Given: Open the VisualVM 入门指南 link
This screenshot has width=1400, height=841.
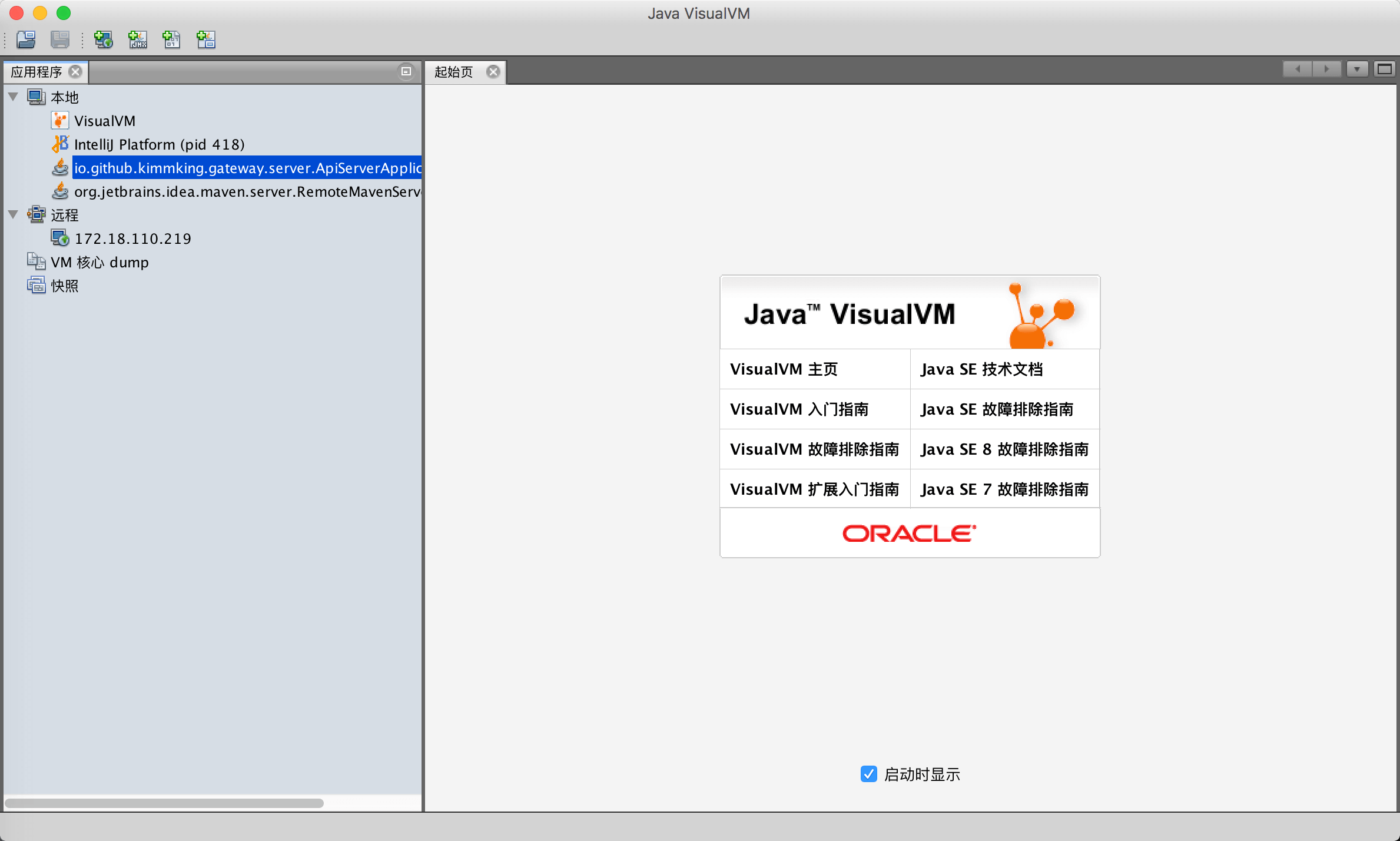Looking at the screenshot, I should point(799,409).
